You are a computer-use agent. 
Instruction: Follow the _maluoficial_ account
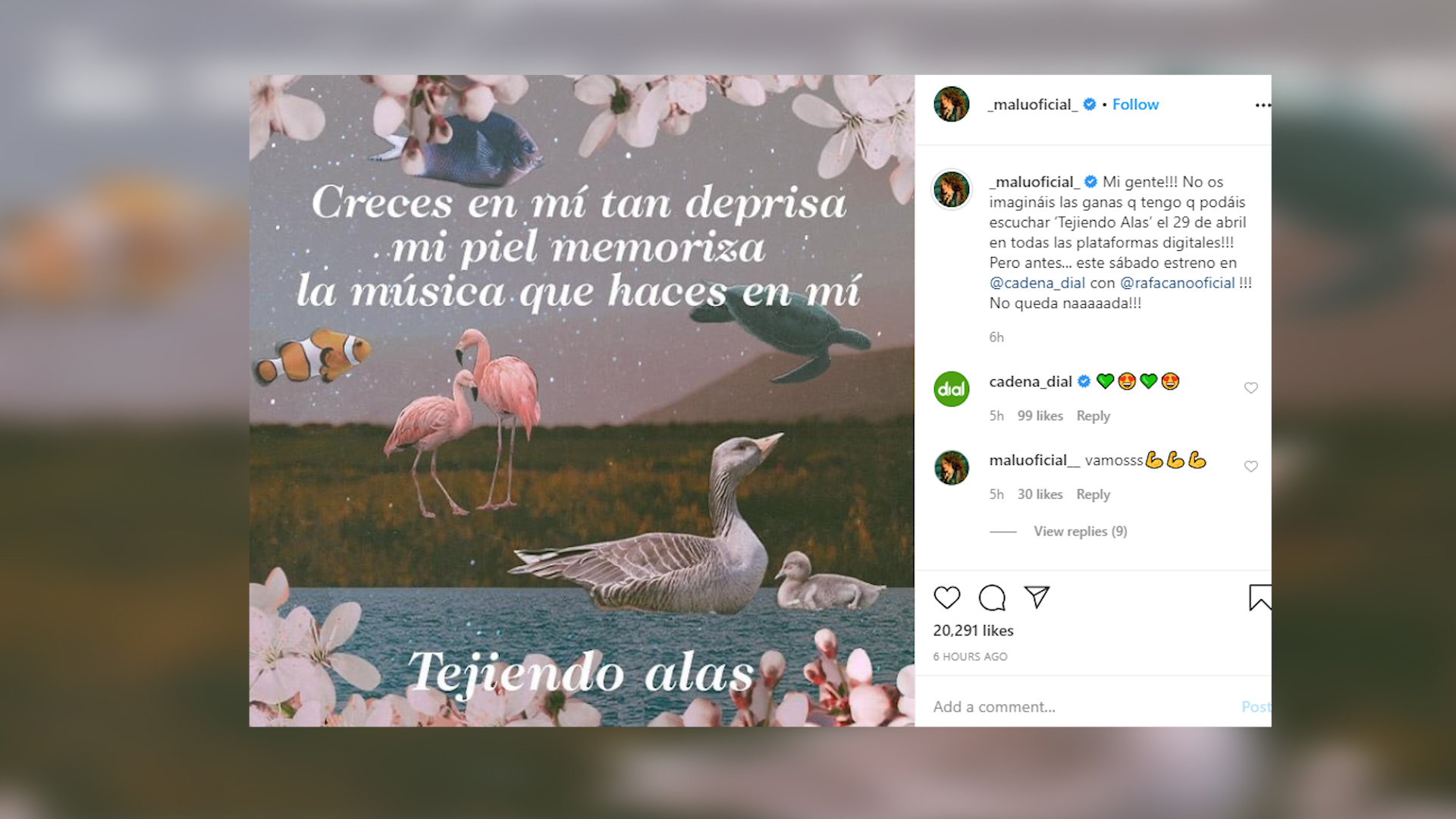point(1135,105)
